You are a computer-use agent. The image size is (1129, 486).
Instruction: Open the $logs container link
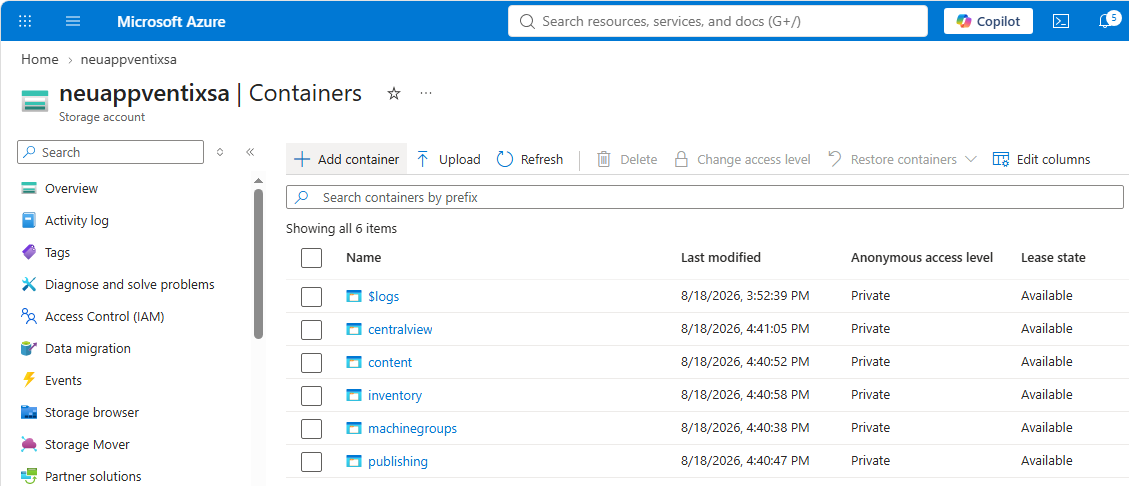[383, 296]
